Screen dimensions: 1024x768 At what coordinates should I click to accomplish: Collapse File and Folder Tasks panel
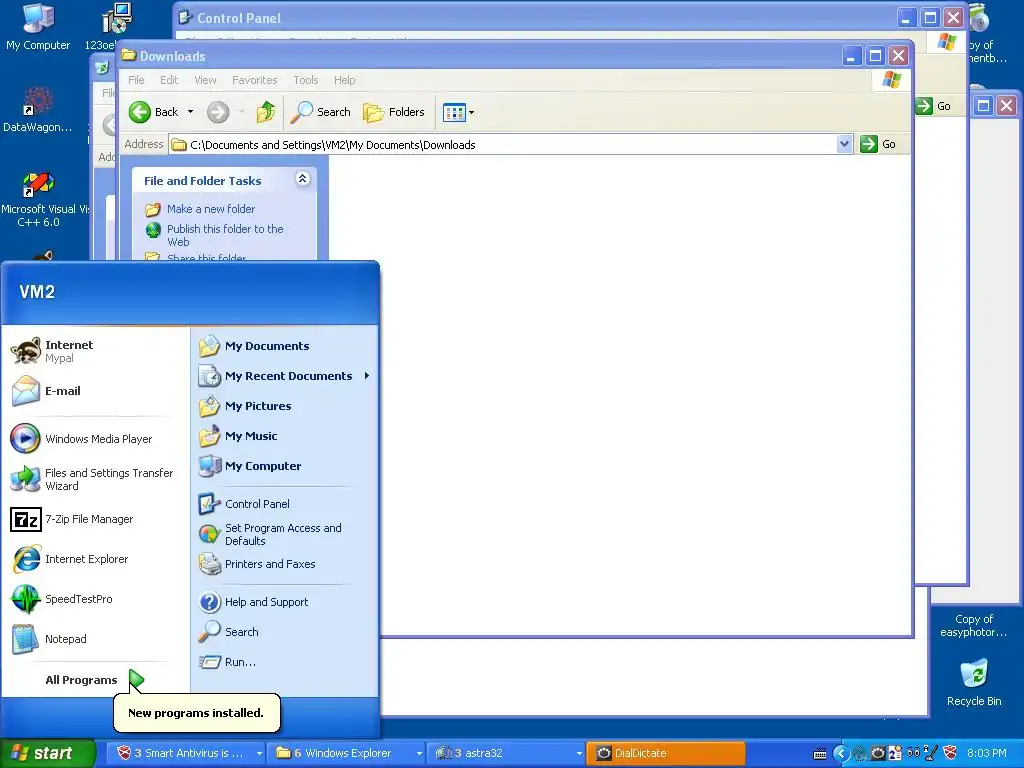click(302, 179)
